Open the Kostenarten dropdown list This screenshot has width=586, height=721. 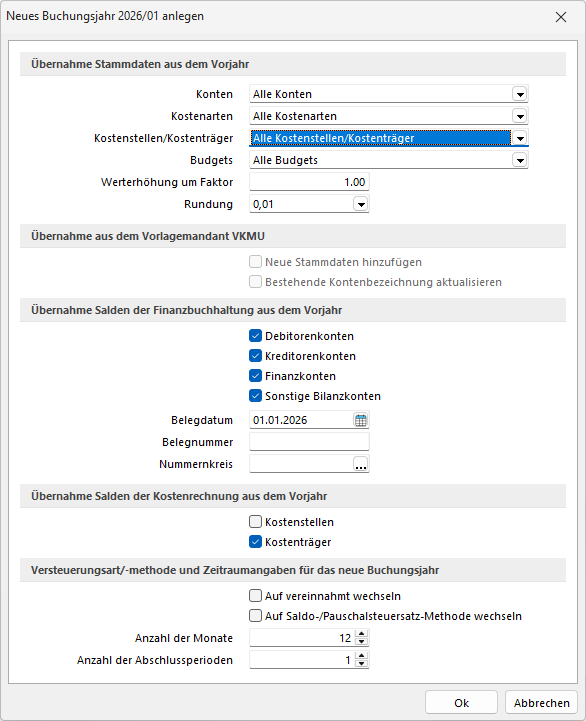pyautogui.click(x=520, y=116)
